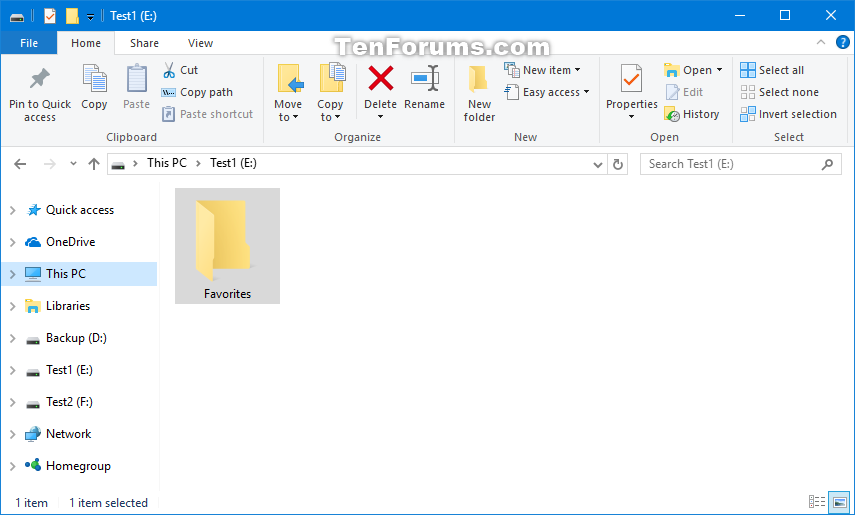Rename the selected Favorites folder
The width and height of the screenshot is (855, 515).
click(x=424, y=87)
